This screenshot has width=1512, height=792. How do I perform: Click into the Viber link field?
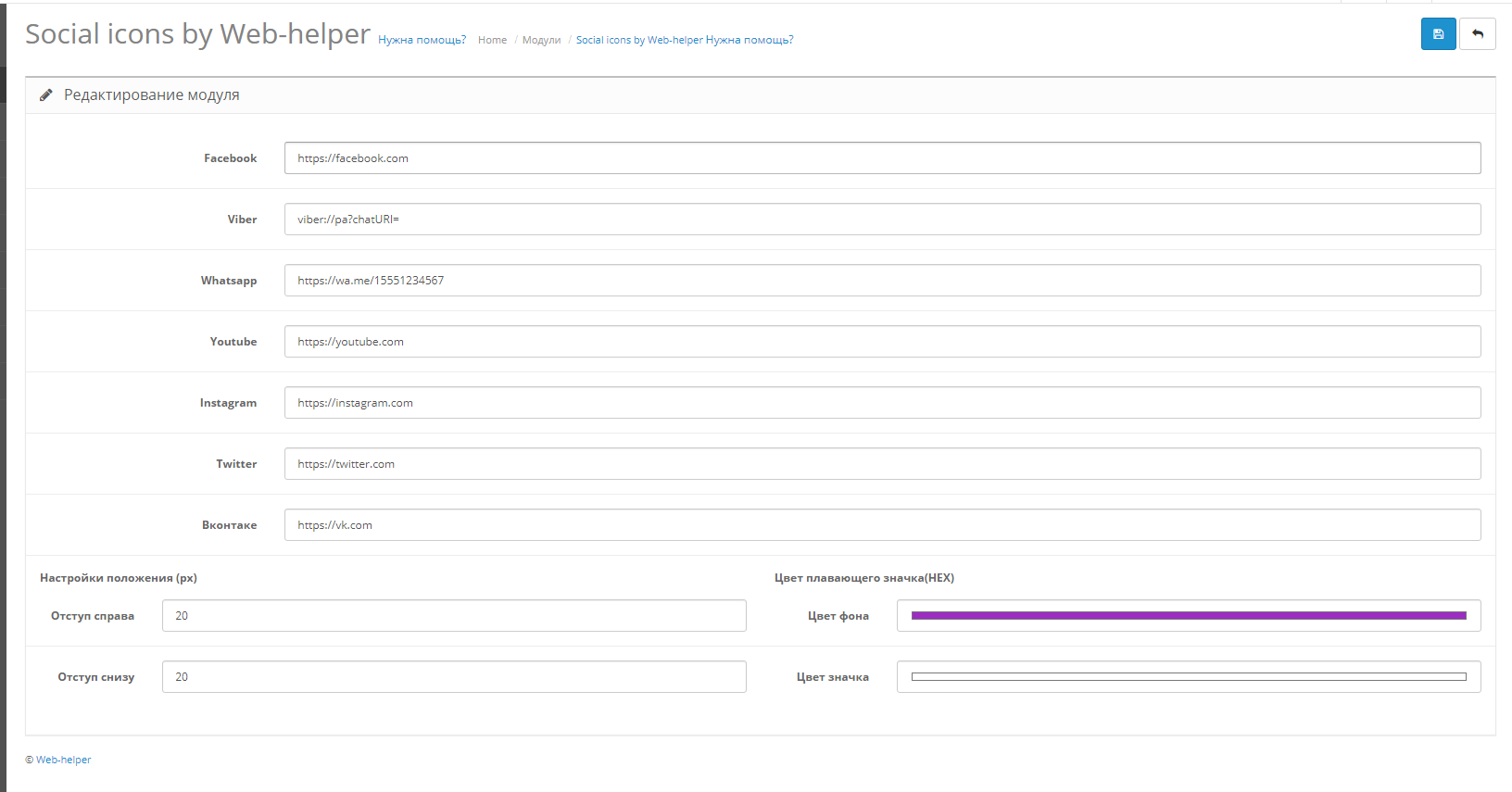pos(881,220)
